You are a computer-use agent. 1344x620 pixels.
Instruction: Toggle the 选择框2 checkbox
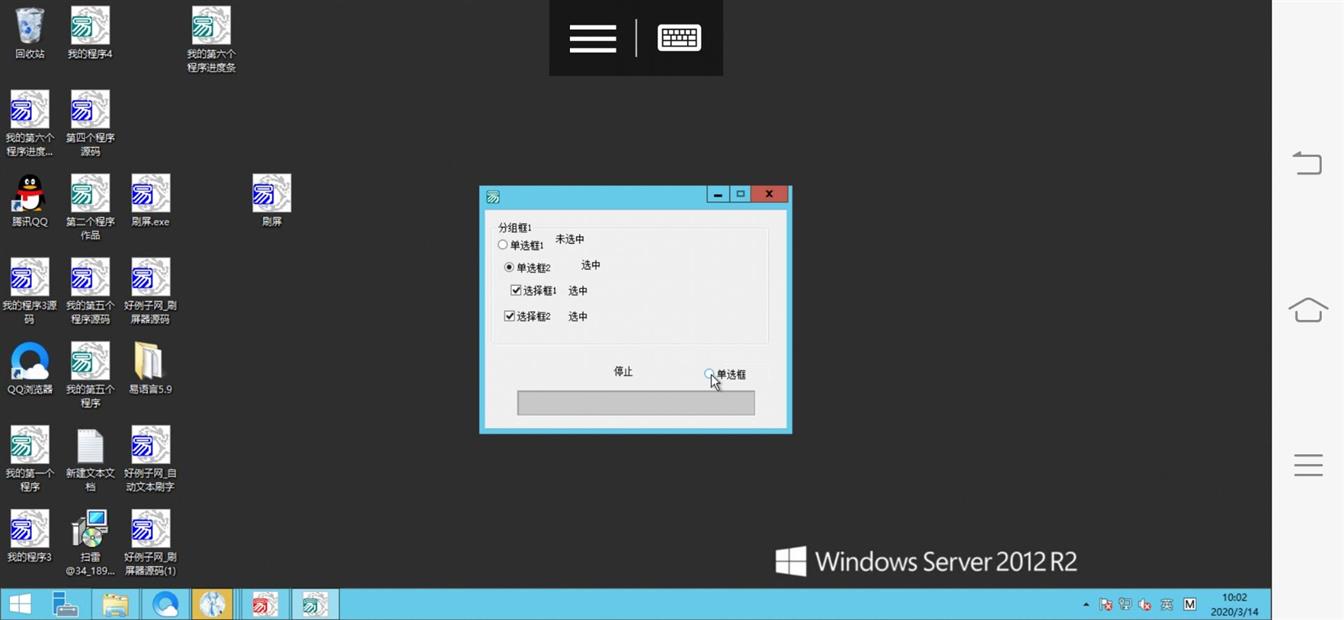pos(510,317)
